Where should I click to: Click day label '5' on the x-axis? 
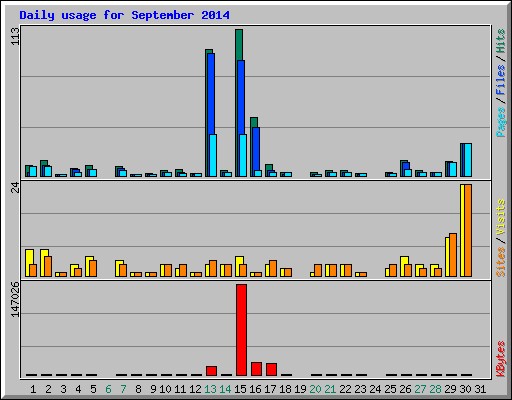(93, 389)
